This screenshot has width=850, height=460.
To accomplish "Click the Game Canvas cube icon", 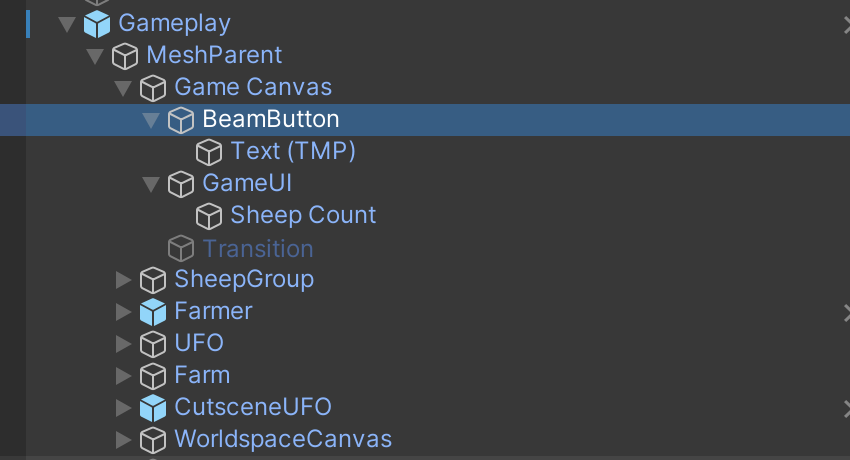I will point(153,88).
